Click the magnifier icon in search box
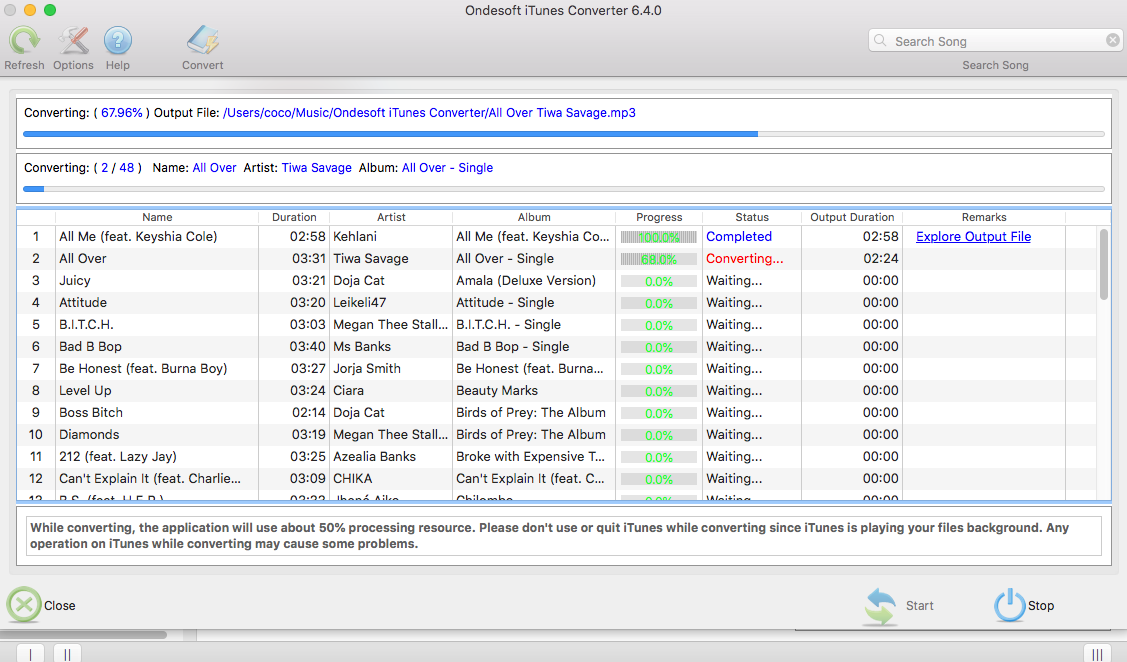The width and height of the screenshot is (1127, 662). (x=880, y=41)
